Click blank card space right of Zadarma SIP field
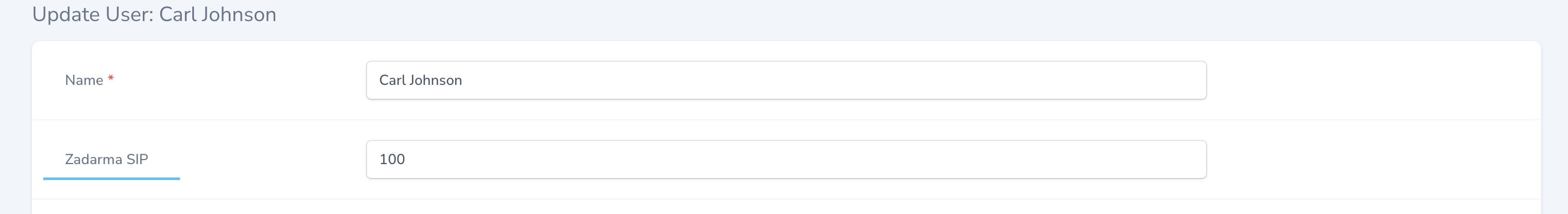The height and width of the screenshot is (214, 1568). [1370, 159]
